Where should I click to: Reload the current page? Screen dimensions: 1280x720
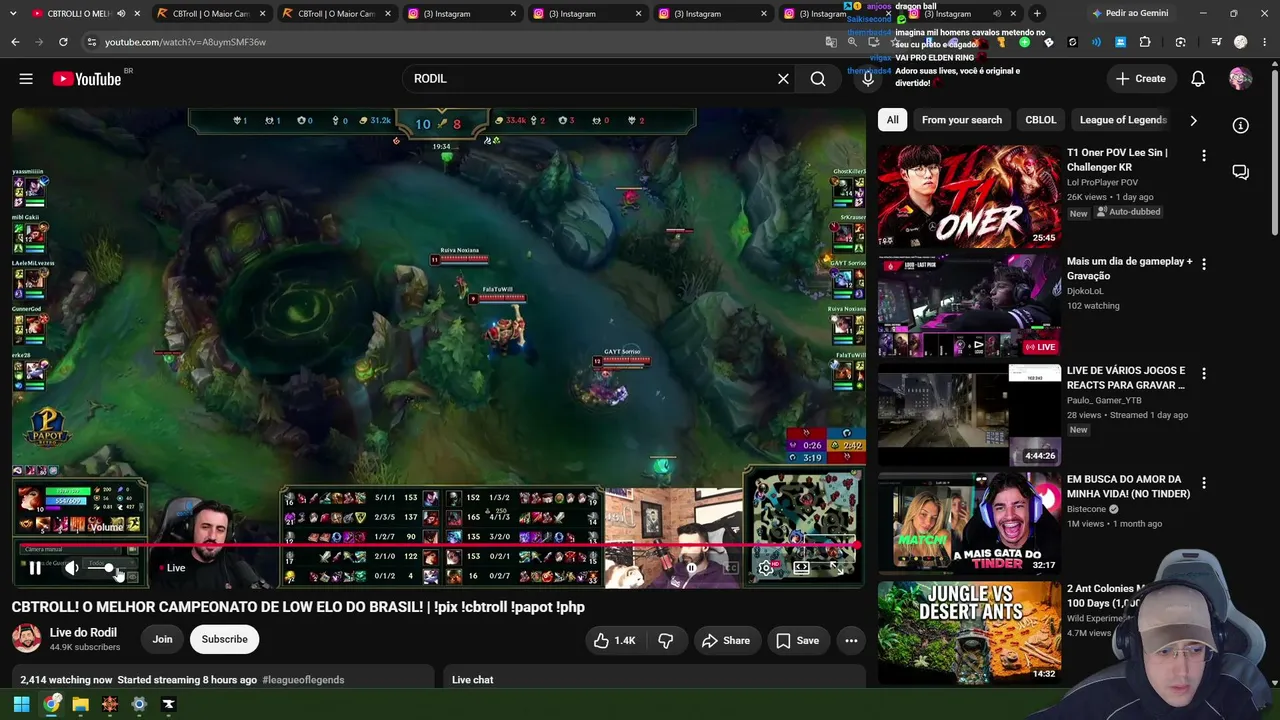63,42
